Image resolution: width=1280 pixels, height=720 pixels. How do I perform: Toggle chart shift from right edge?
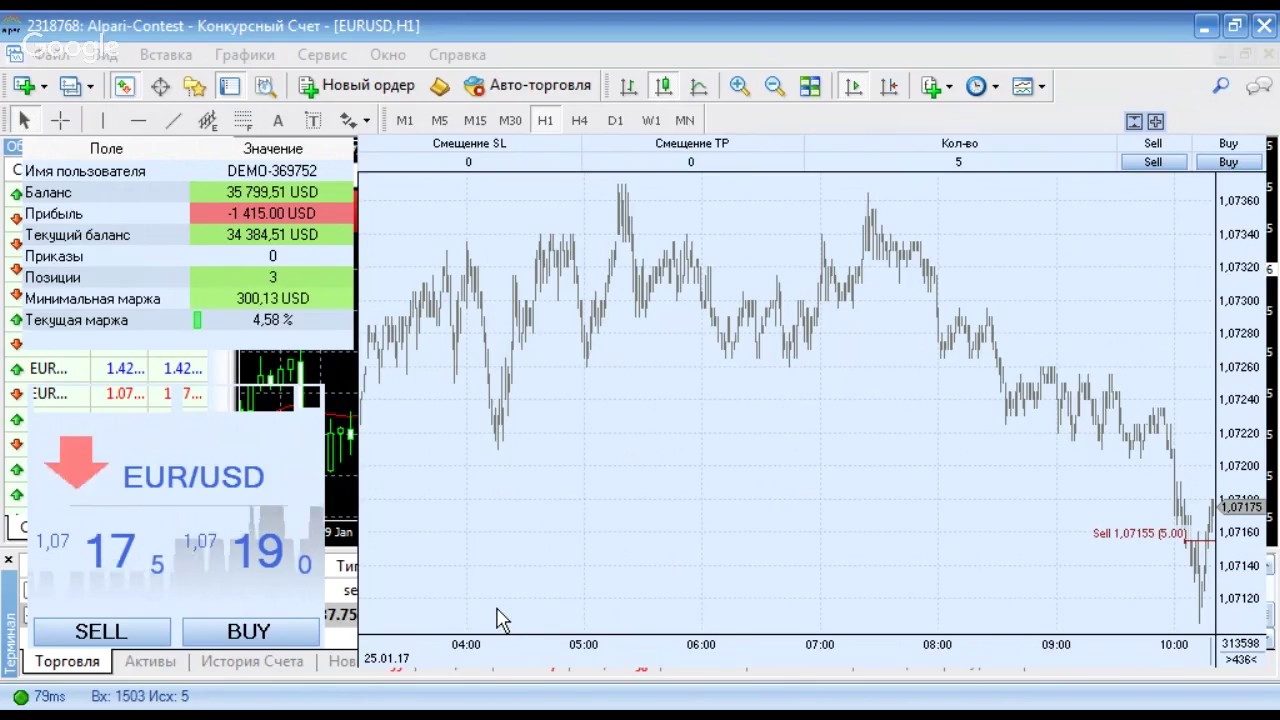(x=888, y=86)
